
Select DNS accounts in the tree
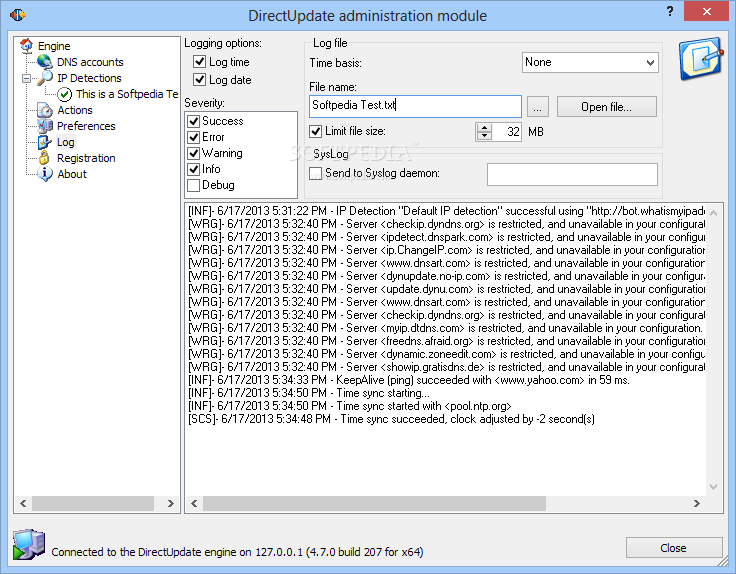pyautogui.click(x=90, y=62)
